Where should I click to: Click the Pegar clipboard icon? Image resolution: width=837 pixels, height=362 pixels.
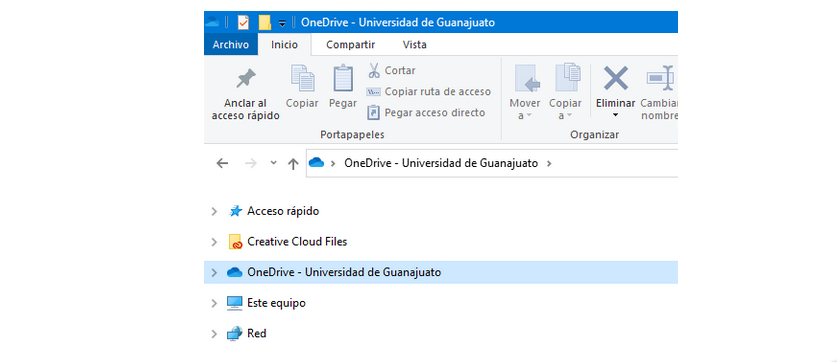pyautogui.click(x=343, y=78)
